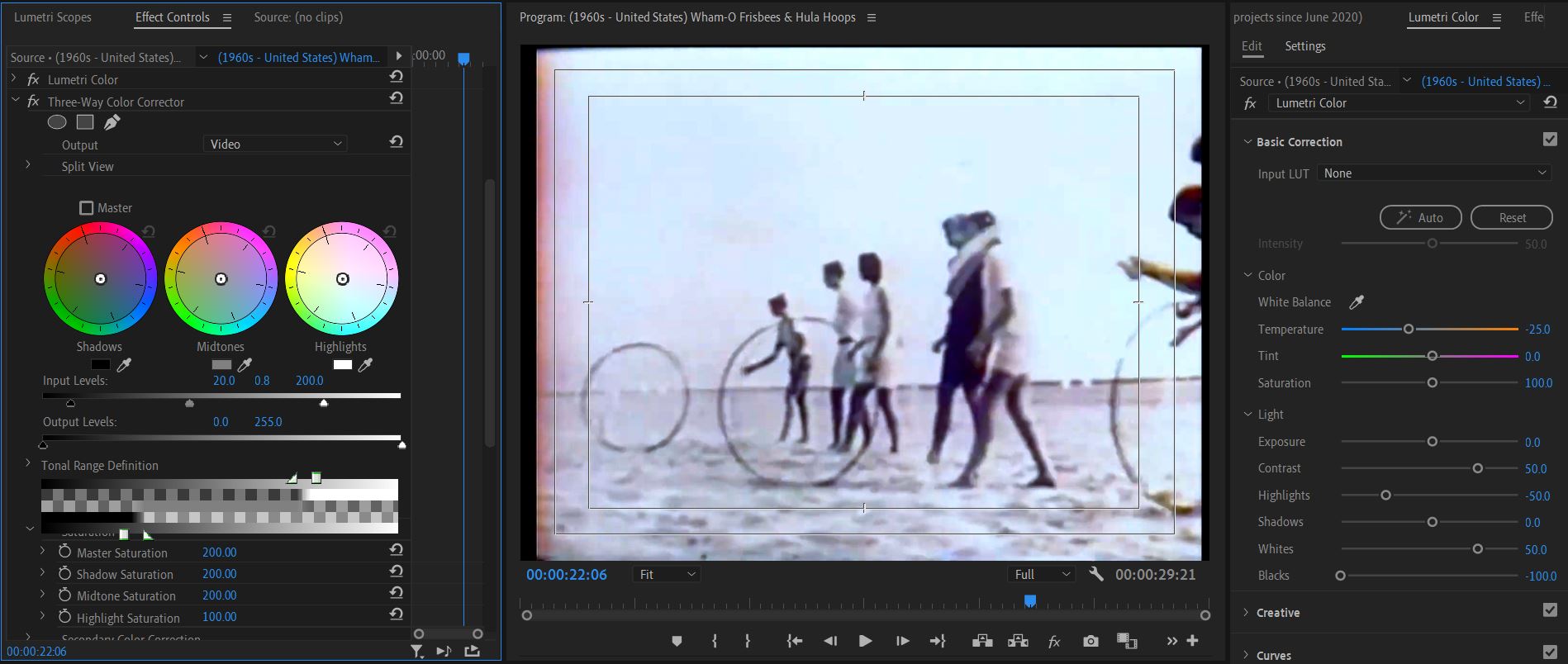Export frame with the camera icon
The width and height of the screenshot is (1568, 664).
tap(1090, 641)
